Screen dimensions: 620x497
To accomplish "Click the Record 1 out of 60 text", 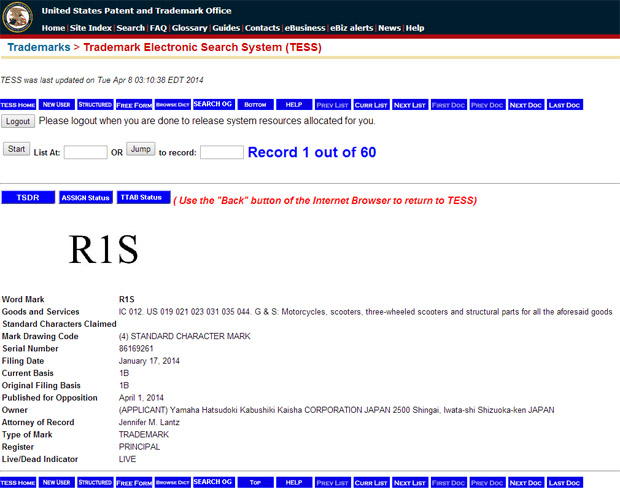I will (312, 152).
